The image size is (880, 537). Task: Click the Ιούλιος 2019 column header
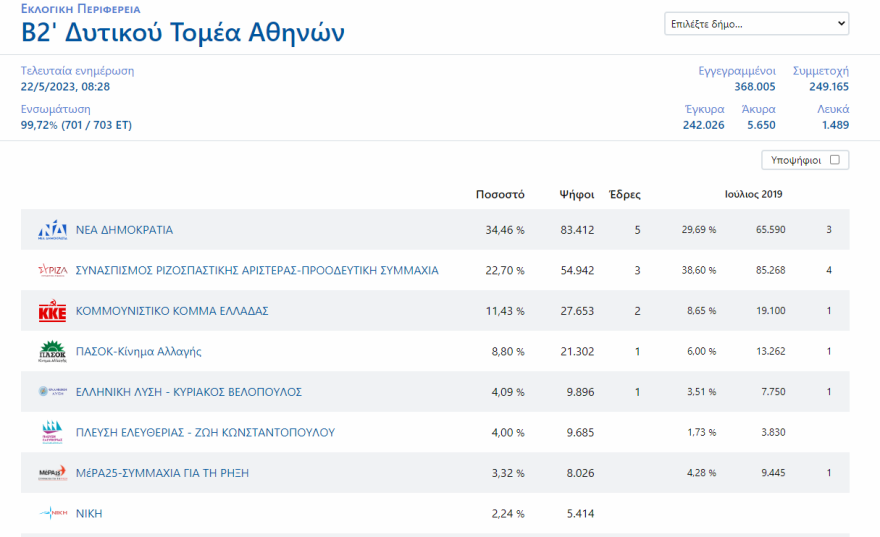tap(753, 194)
